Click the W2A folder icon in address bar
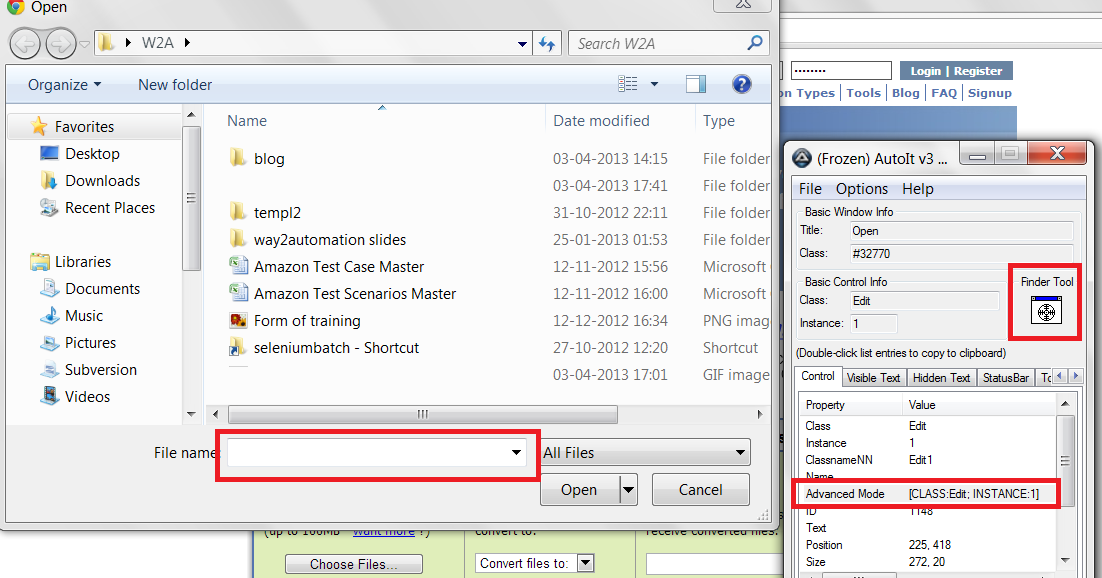1102x578 pixels. pyautogui.click(x=106, y=43)
